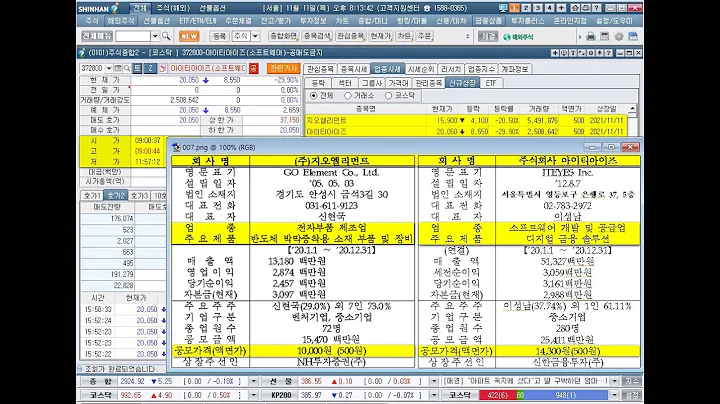This screenshot has width=720, height=404.
Task: Print using the printer icon in toolbar
Action: coord(591,36)
